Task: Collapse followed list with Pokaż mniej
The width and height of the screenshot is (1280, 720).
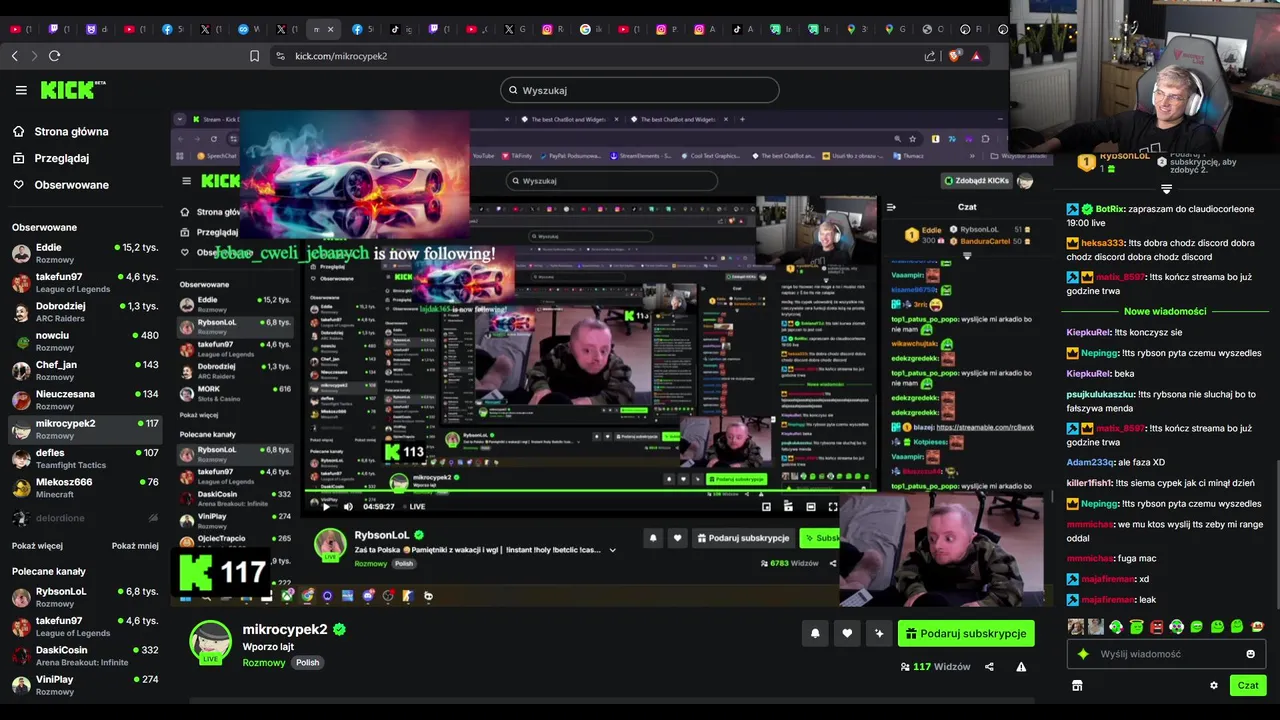Action: click(135, 546)
